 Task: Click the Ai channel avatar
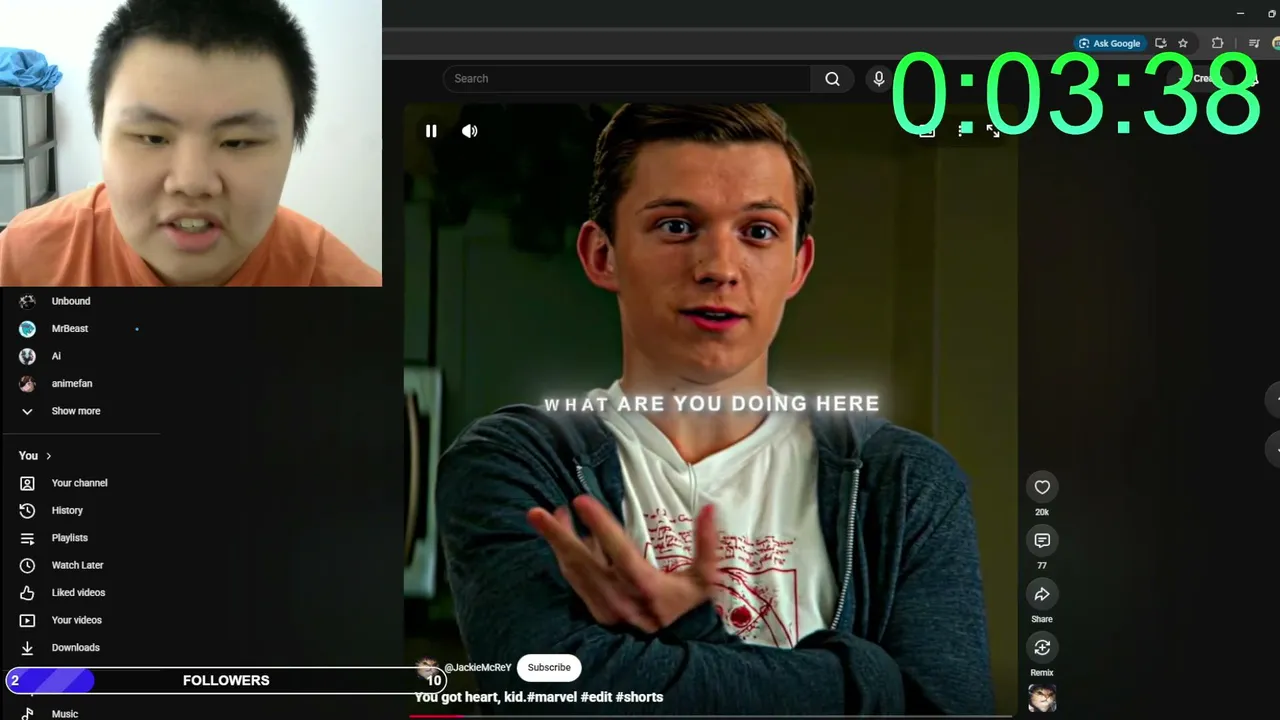pos(27,356)
